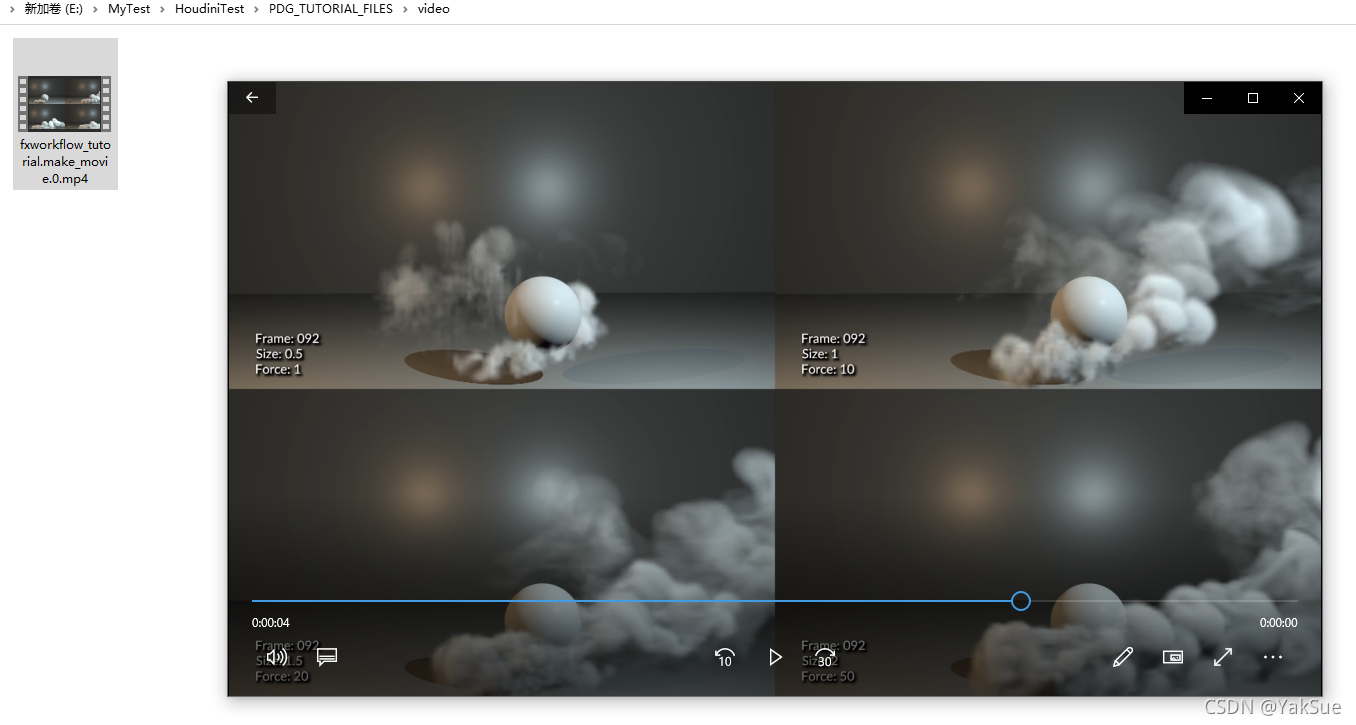The height and width of the screenshot is (725, 1356).
Task: Skip forward 30 seconds
Action: click(x=825, y=657)
